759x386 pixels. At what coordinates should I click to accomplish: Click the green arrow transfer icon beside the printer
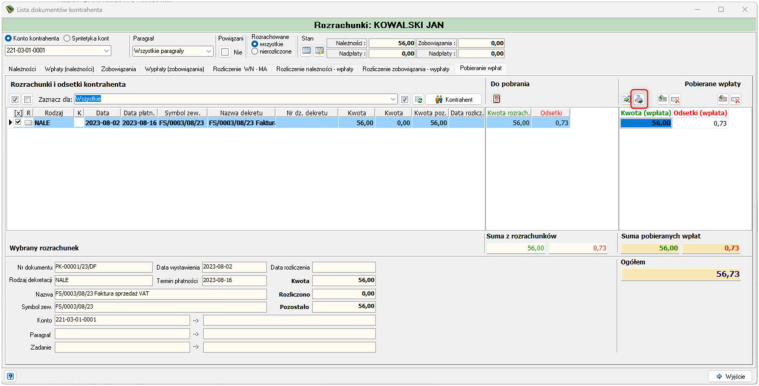(626, 99)
